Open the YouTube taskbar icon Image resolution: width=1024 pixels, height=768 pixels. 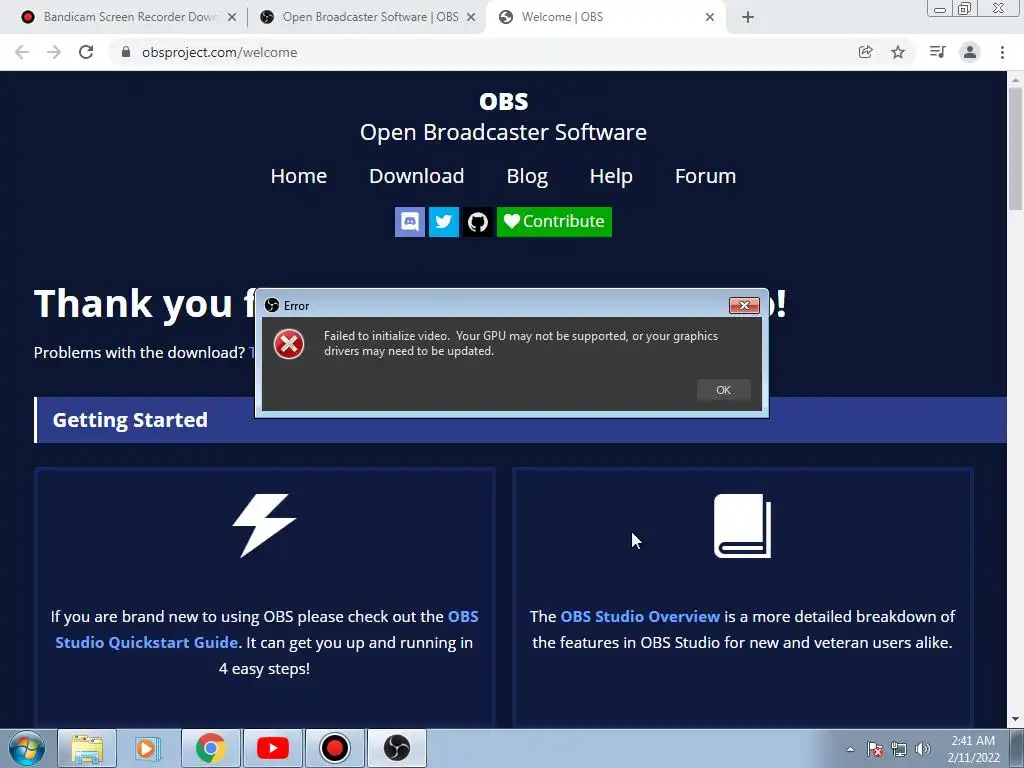[x=273, y=748]
